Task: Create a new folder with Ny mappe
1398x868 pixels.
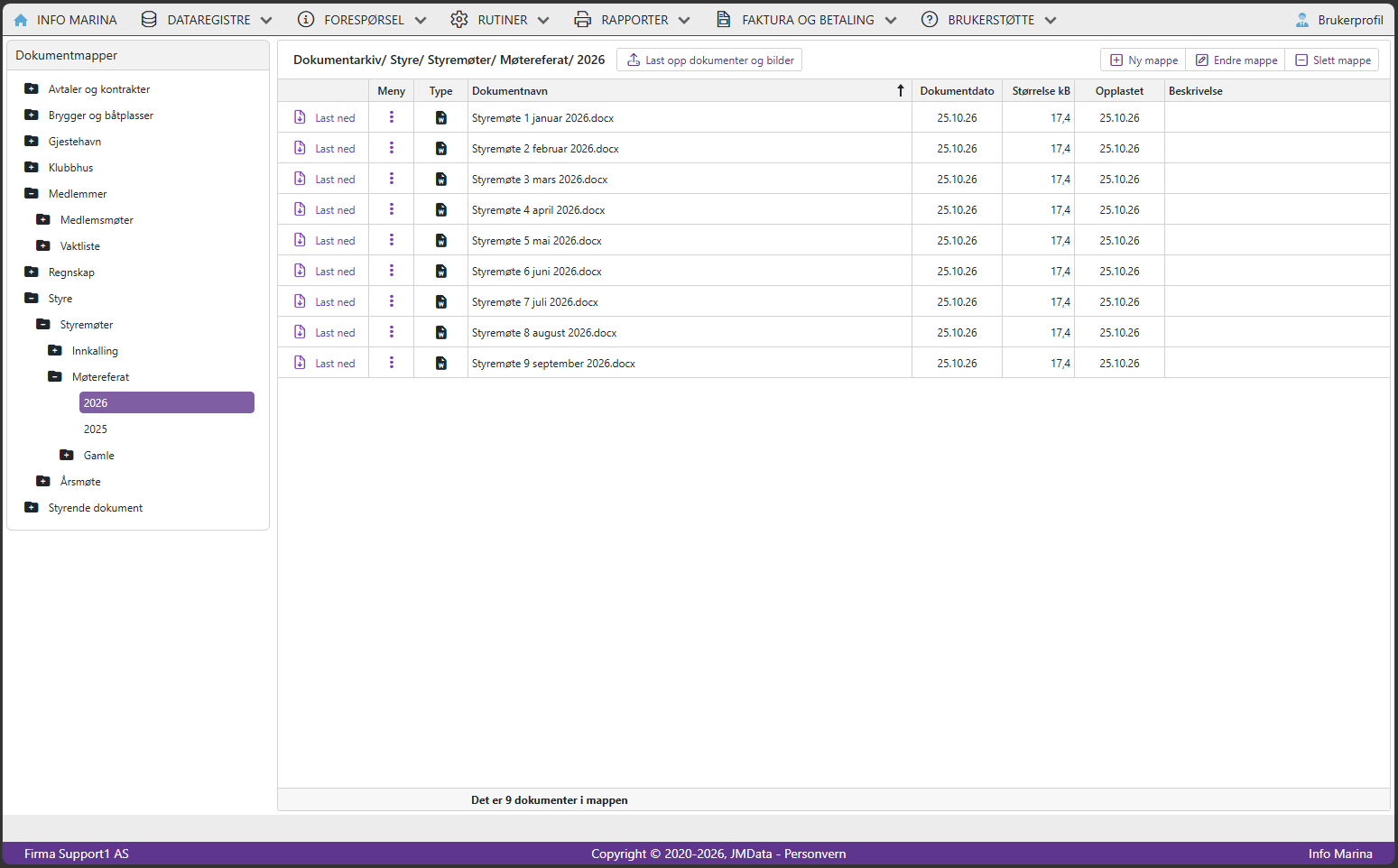Action: [x=1143, y=60]
